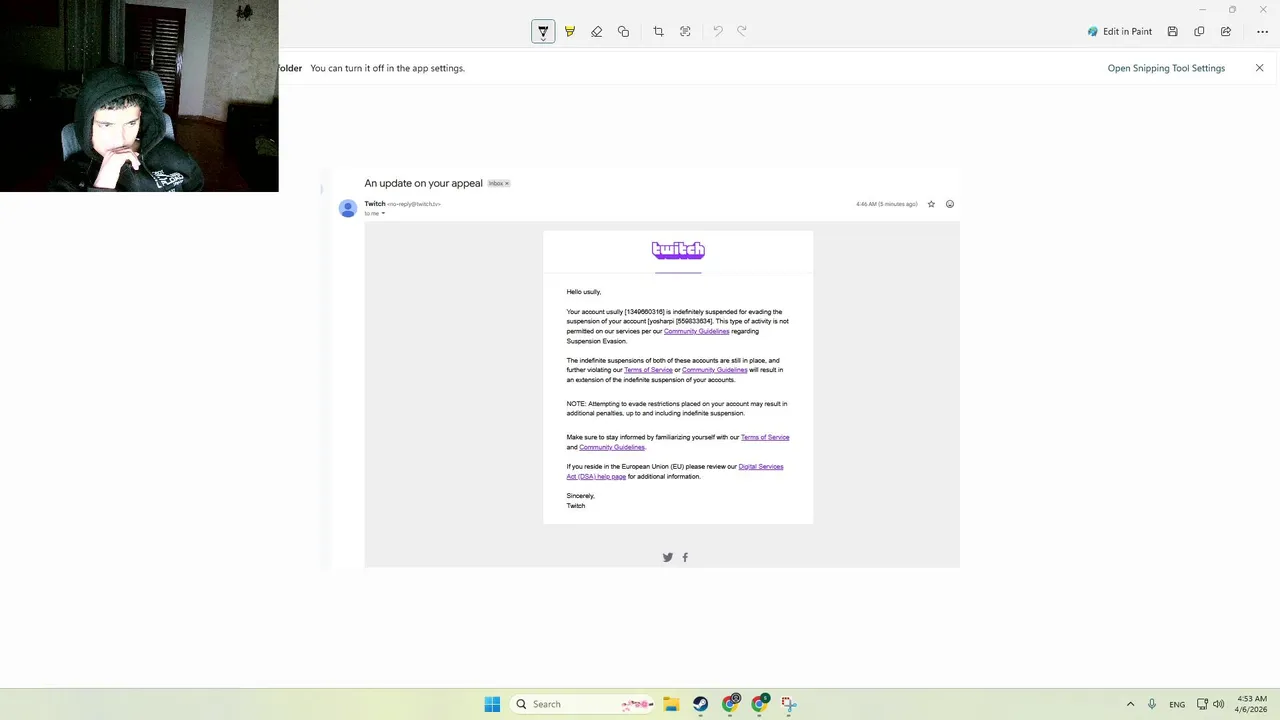The height and width of the screenshot is (720, 1280).
Task: Dismiss the settings notification banner
Action: click(x=1259, y=68)
